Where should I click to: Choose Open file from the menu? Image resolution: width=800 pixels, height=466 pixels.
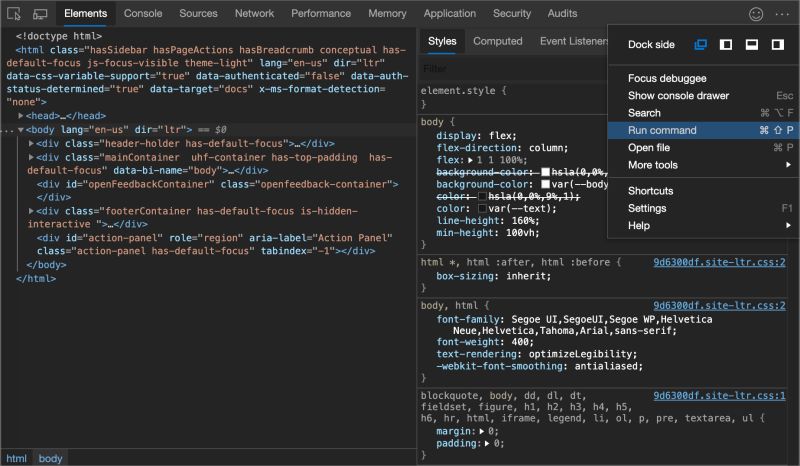tap(703, 148)
